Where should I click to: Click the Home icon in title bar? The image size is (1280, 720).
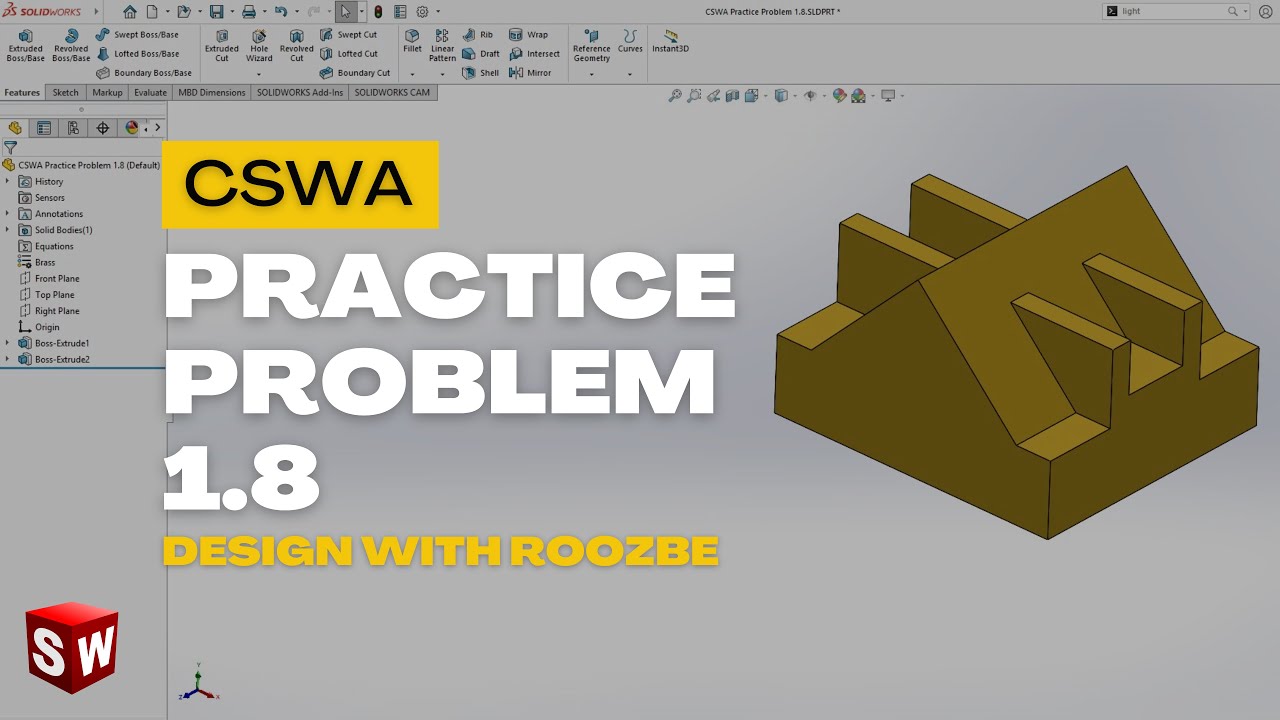(130, 12)
